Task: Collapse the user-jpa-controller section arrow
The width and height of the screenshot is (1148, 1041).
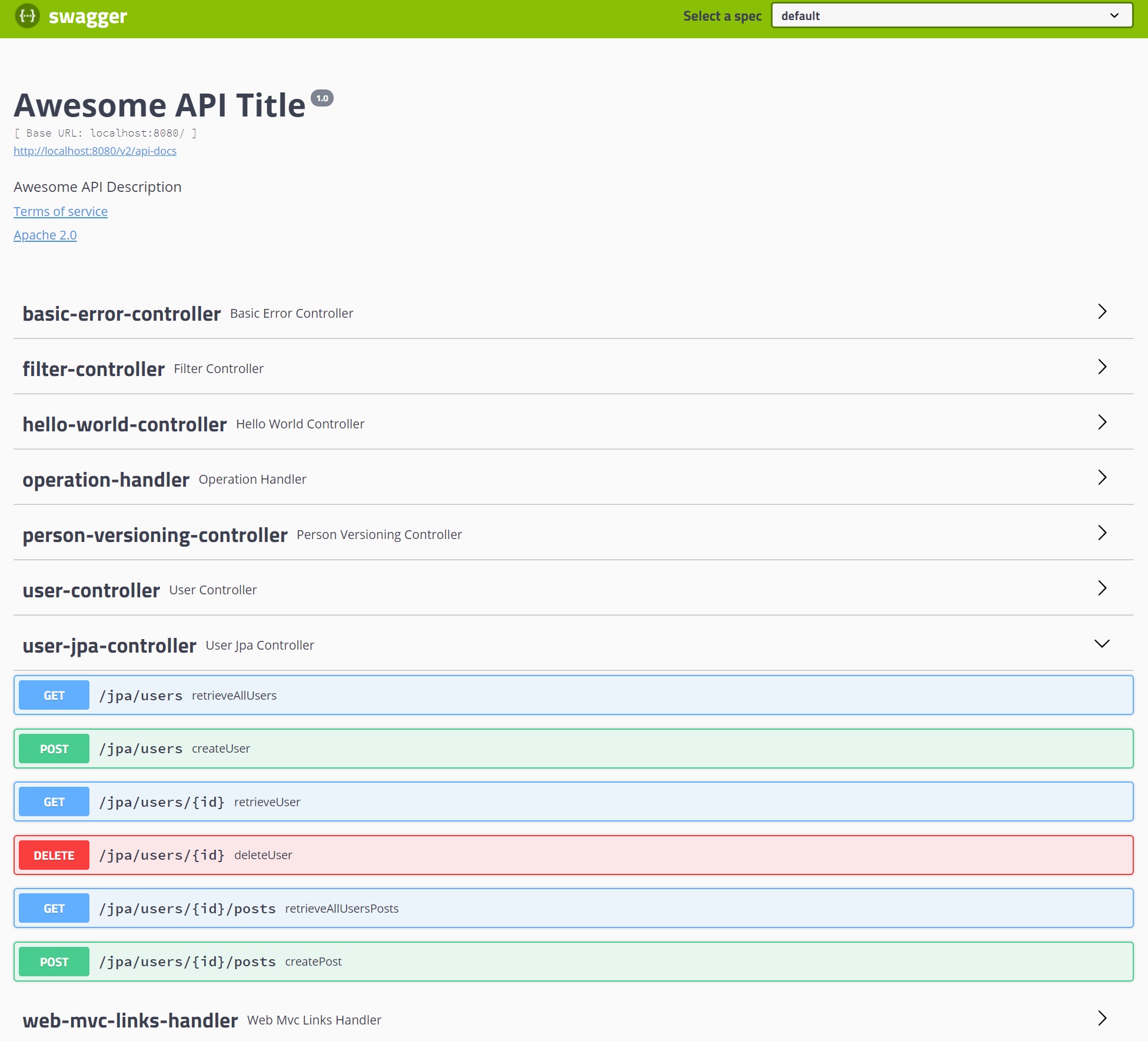Action: click(1102, 644)
